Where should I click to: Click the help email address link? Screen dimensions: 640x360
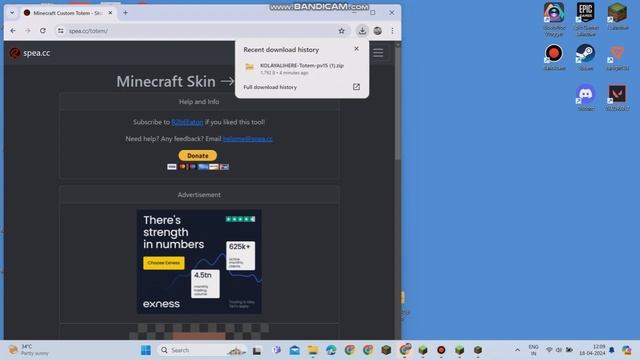point(248,139)
